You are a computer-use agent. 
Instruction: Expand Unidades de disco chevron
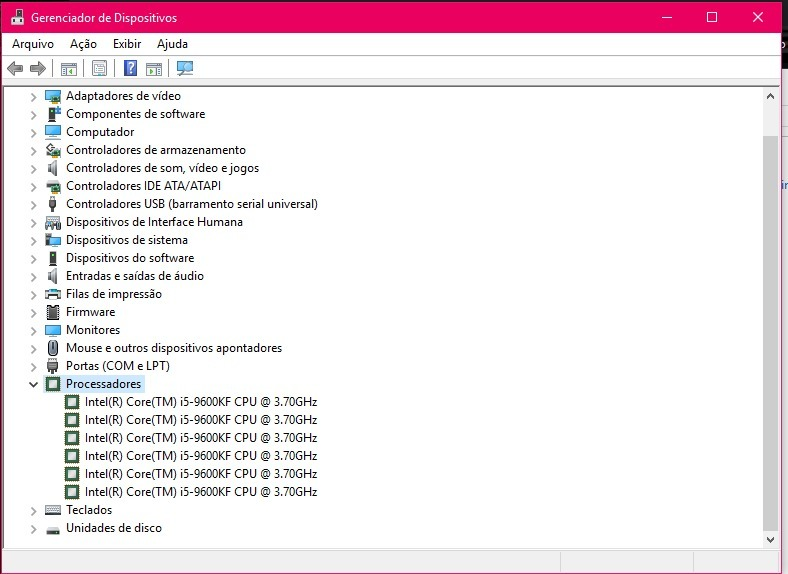click(x=33, y=529)
